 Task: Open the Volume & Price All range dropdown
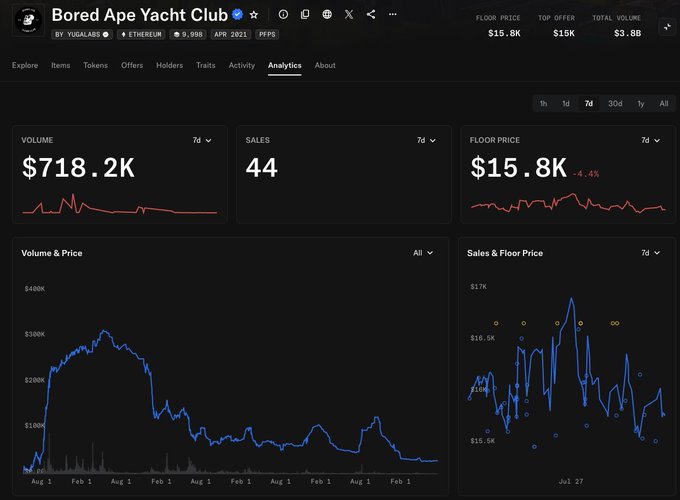click(x=423, y=253)
